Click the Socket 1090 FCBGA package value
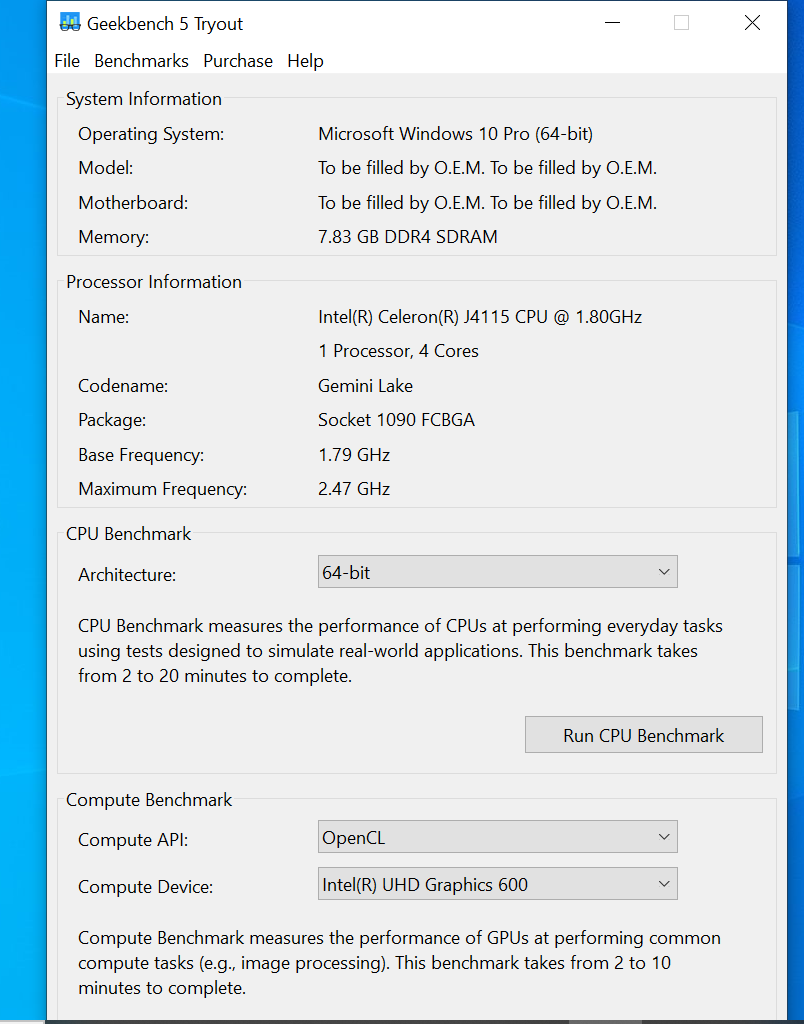This screenshot has width=804, height=1024. click(396, 420)
